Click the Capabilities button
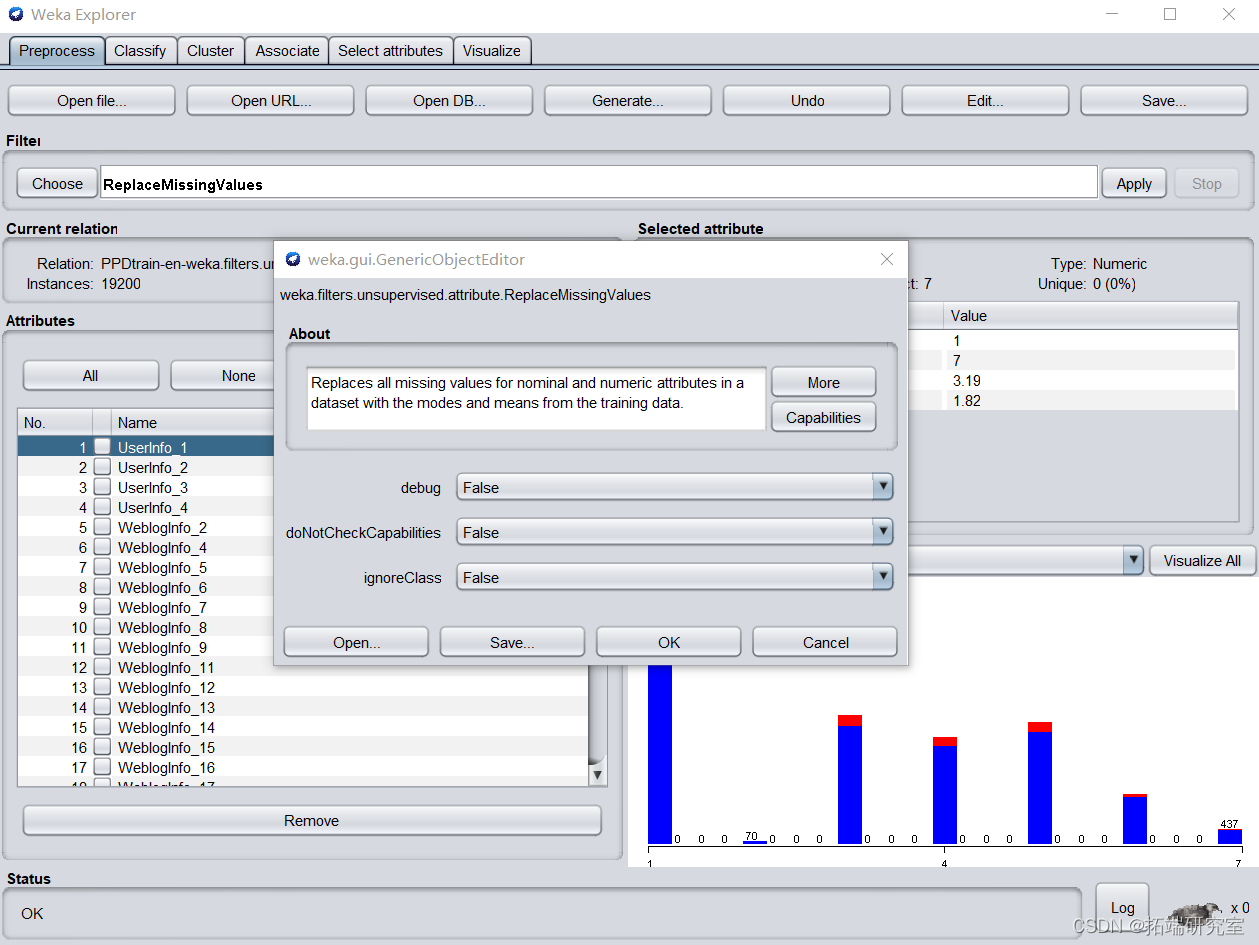Viewport: 1259px width, 945px height. coord(823,417)
